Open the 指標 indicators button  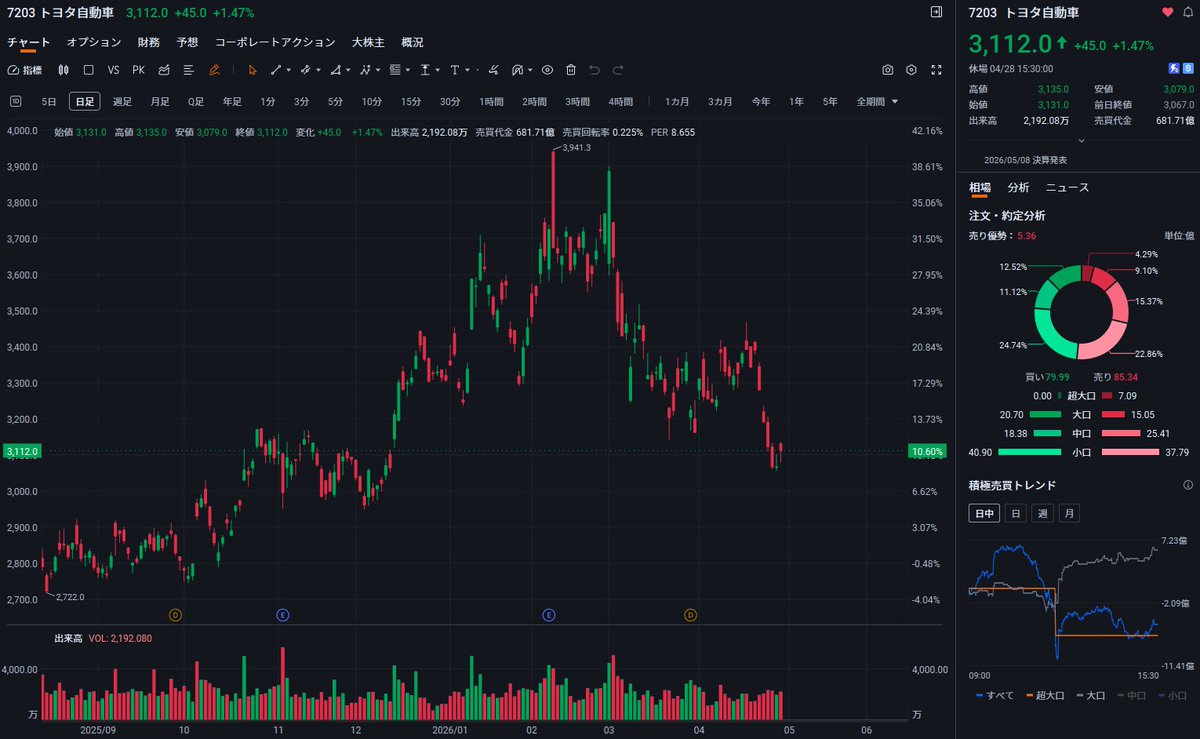25,70
